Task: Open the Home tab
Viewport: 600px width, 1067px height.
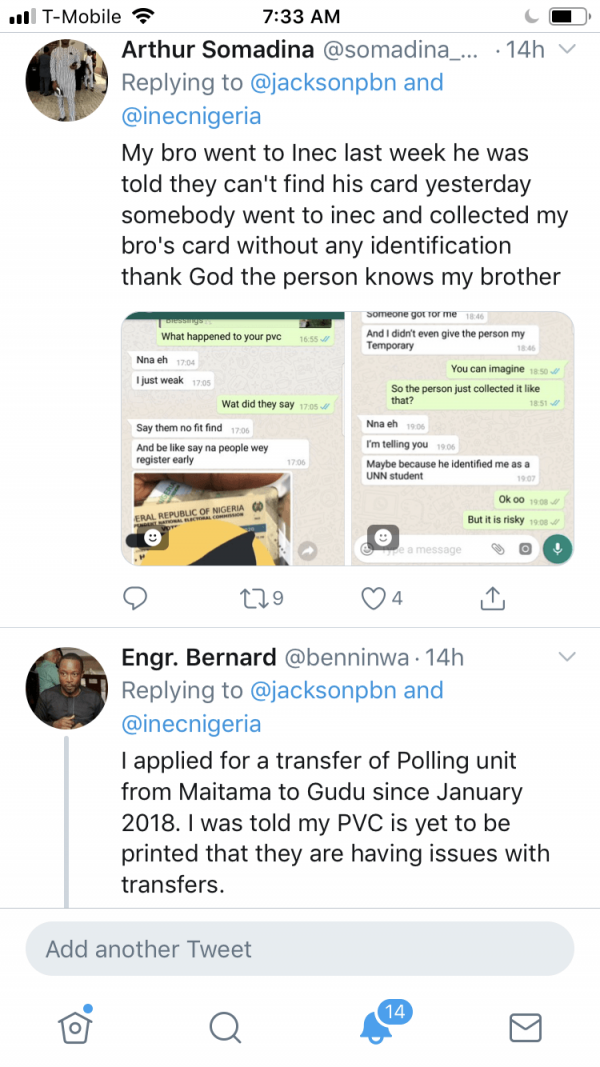Action: 75,1023
